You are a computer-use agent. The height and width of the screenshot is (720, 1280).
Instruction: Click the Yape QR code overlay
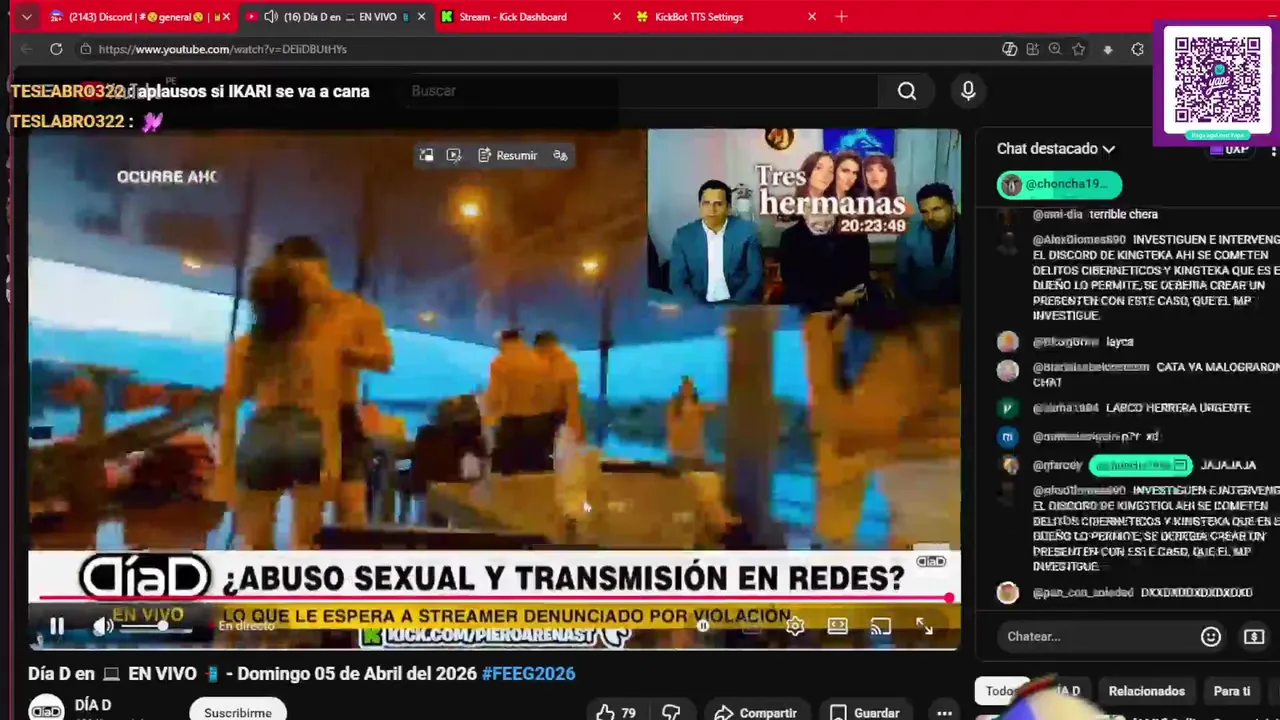pos(1217,84)
